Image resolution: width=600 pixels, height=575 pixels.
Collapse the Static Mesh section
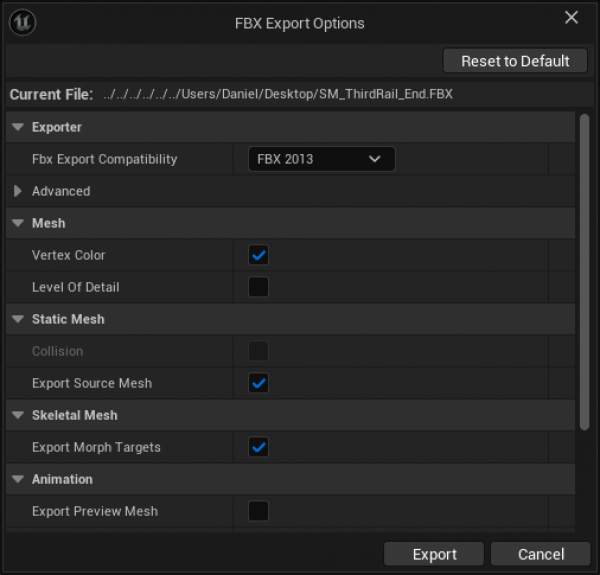pos(18,319)
